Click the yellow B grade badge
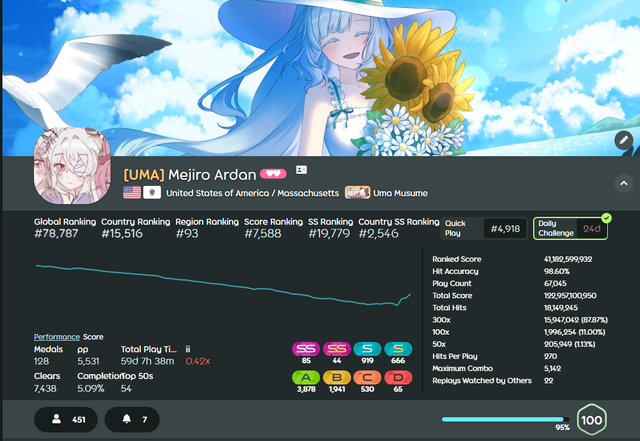 (337, 377)
